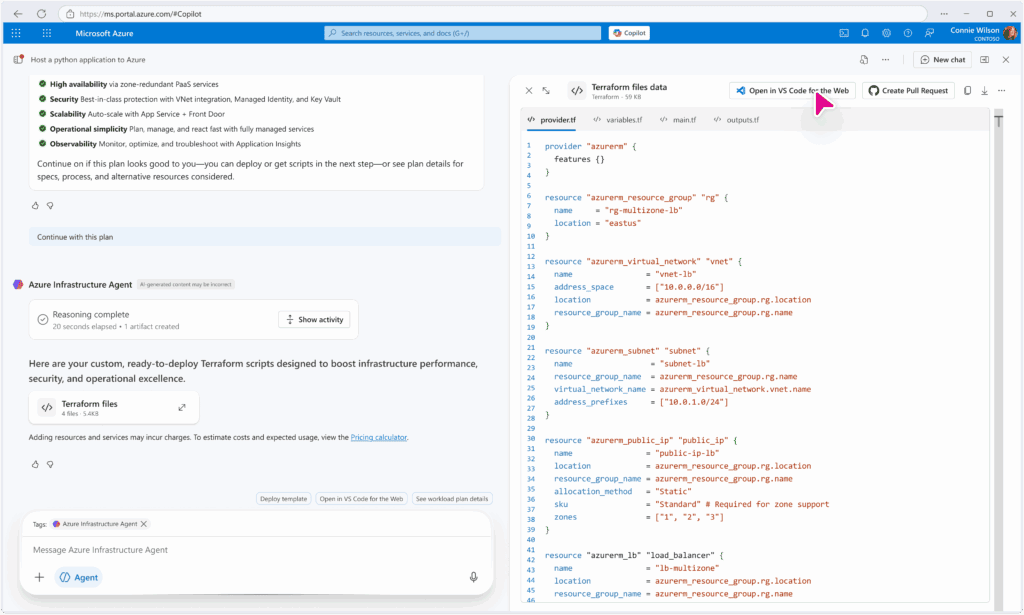Click See workload plan details chip
The width and height of the screenshot is (1024, 615).
pos(452,499)
